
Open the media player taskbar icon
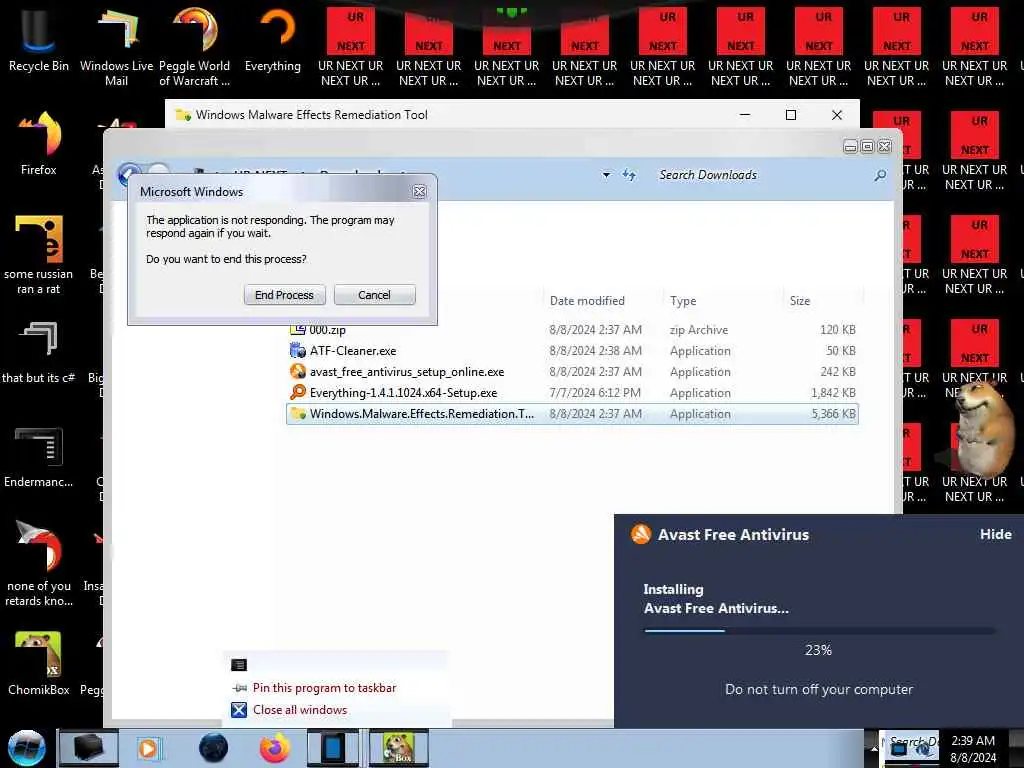148,748
